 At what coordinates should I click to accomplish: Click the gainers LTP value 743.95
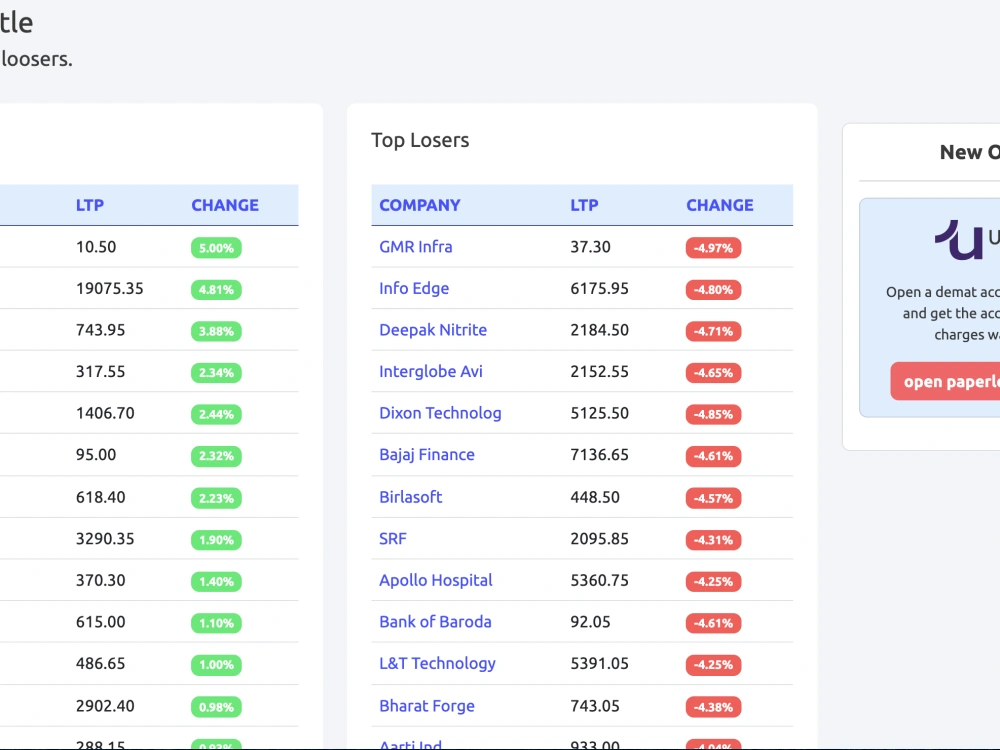pyautogui.click(x=101, y=330)
